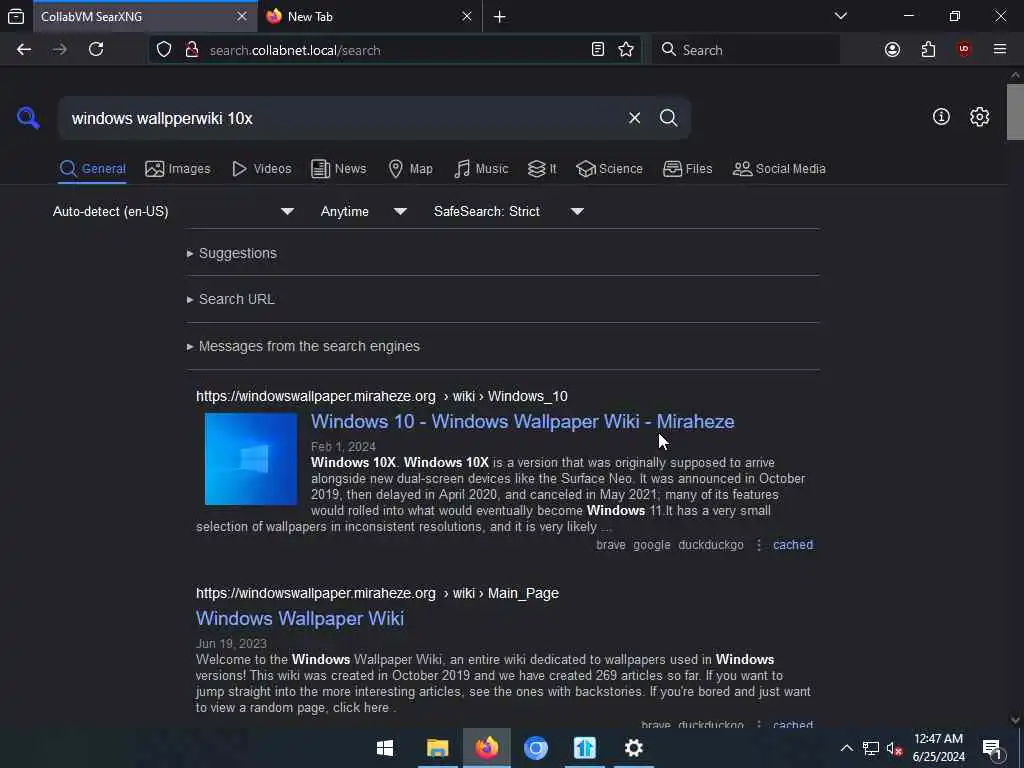Clear the search query with X
Viewport: 1024px width, 768px height.
coord(634,118)
